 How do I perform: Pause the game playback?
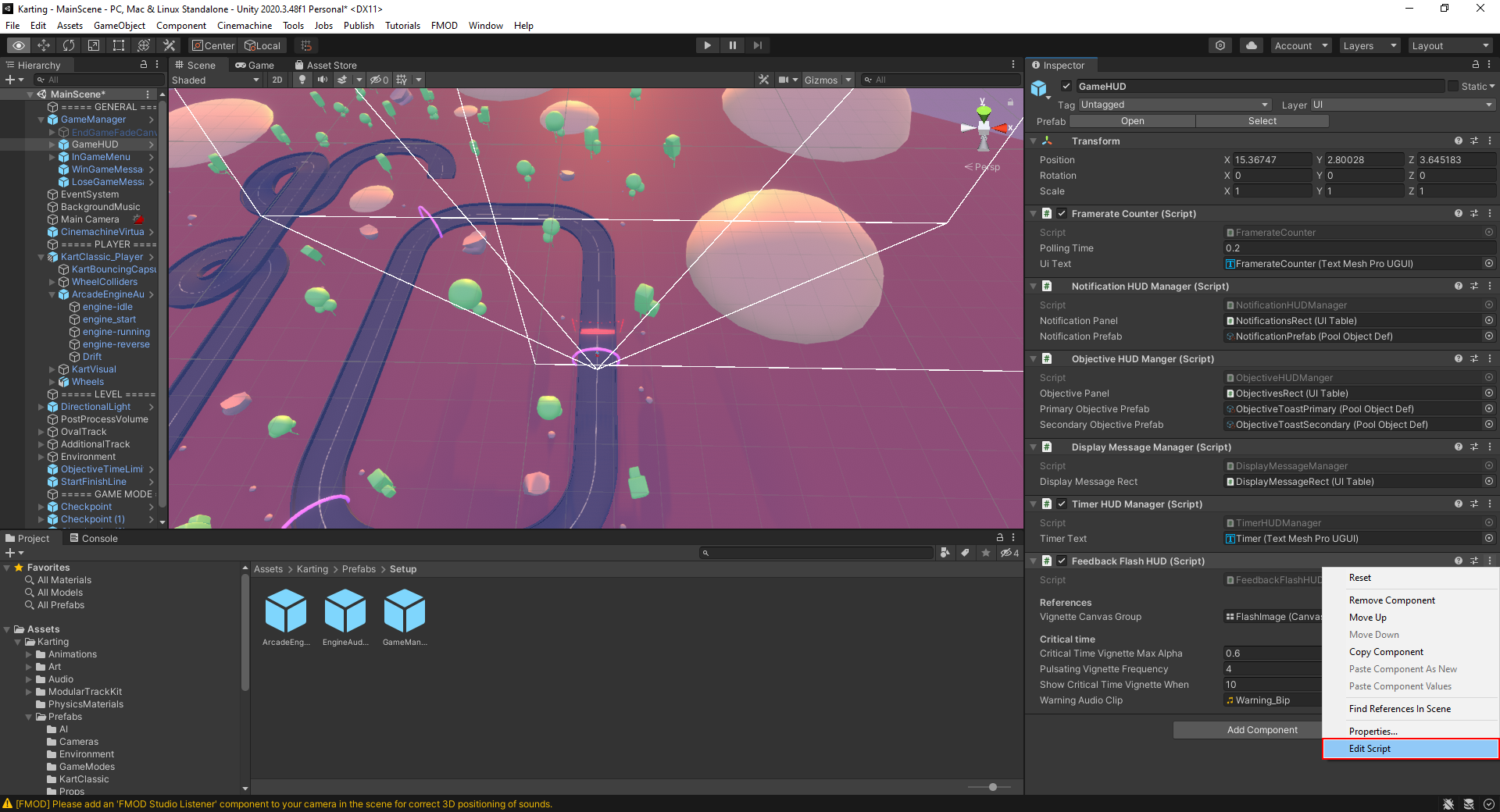coord(732,45)
